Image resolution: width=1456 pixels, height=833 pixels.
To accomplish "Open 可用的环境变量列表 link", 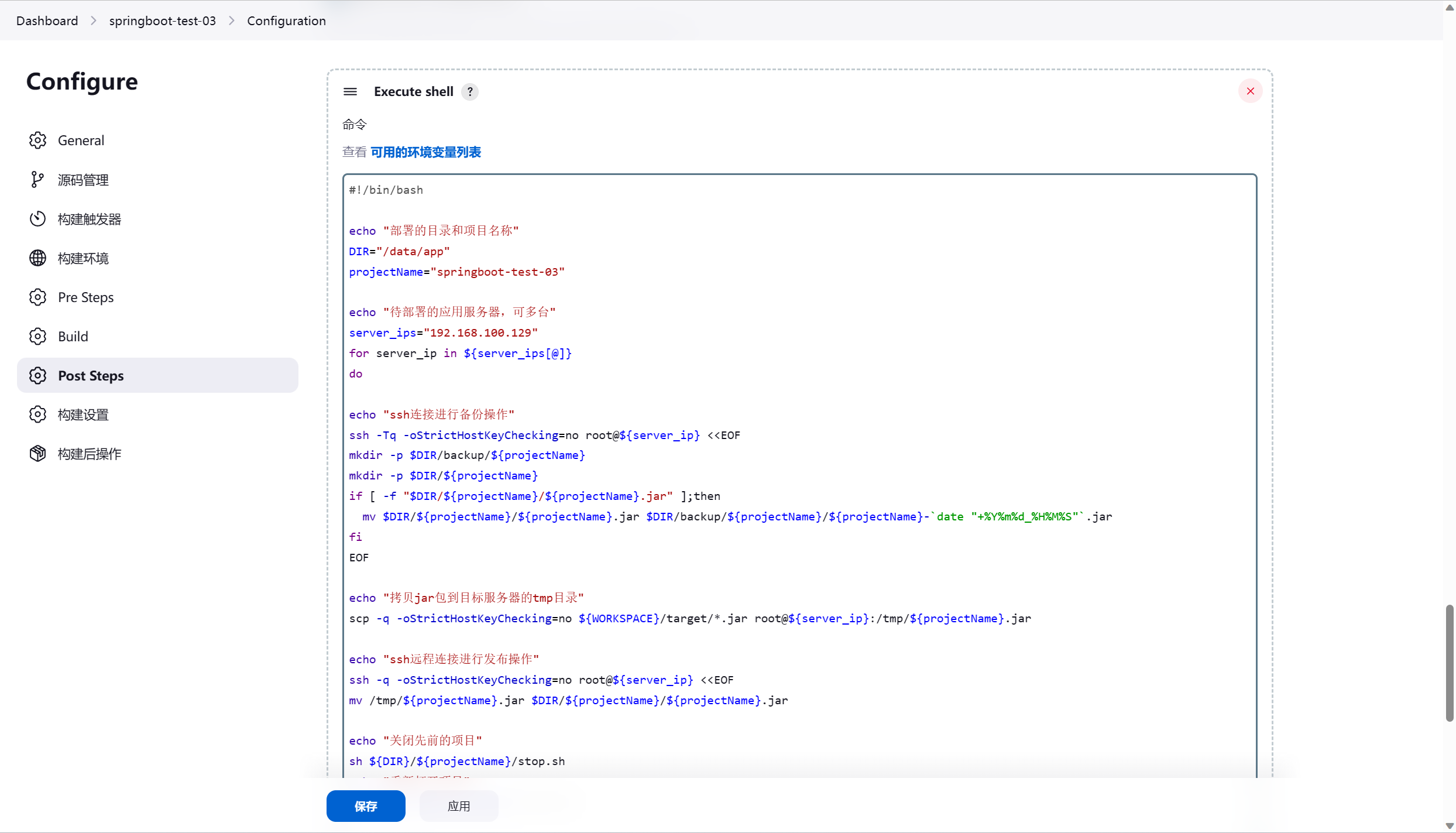I will (x=425, y=152).
